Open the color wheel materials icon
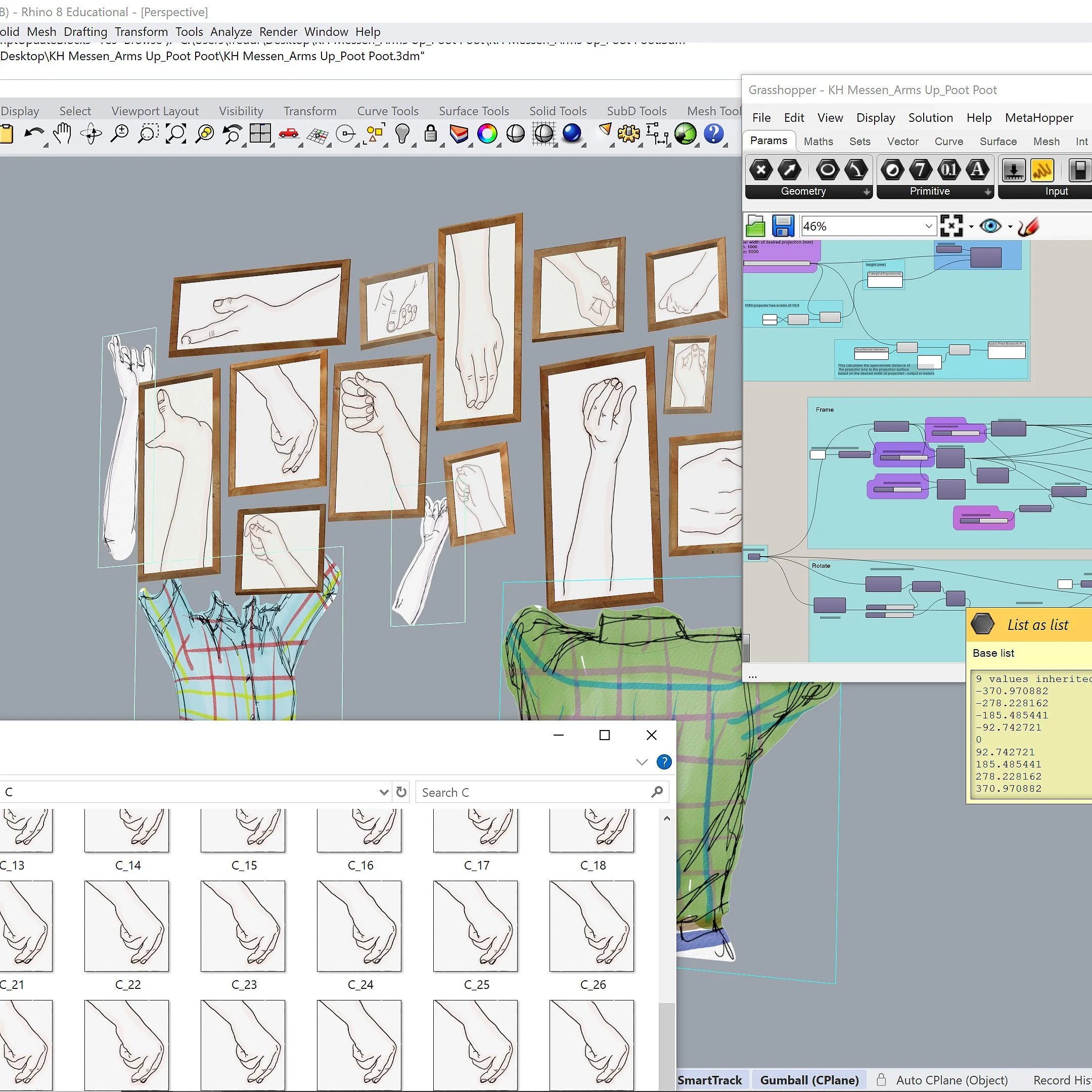Screen dimensions: 1092x1092 pos(487,134)
